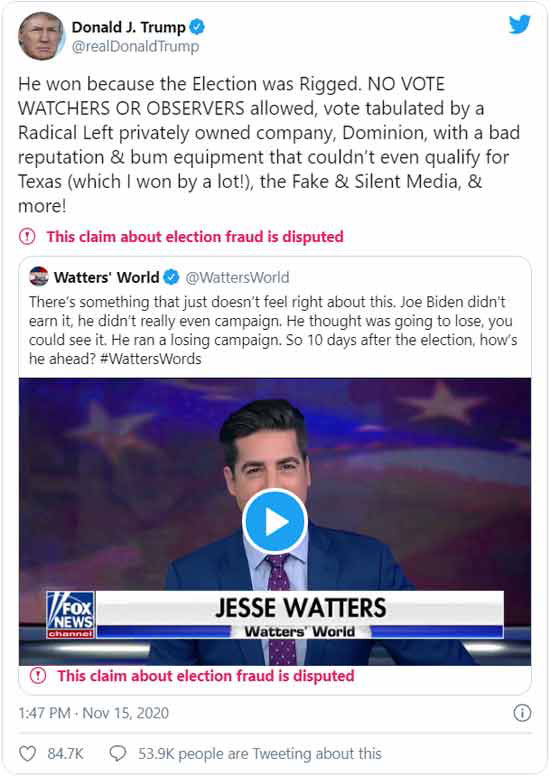Open the #WattersWords hashtag
The height and width of the screenshot is (777, 550).
point(151,359)
